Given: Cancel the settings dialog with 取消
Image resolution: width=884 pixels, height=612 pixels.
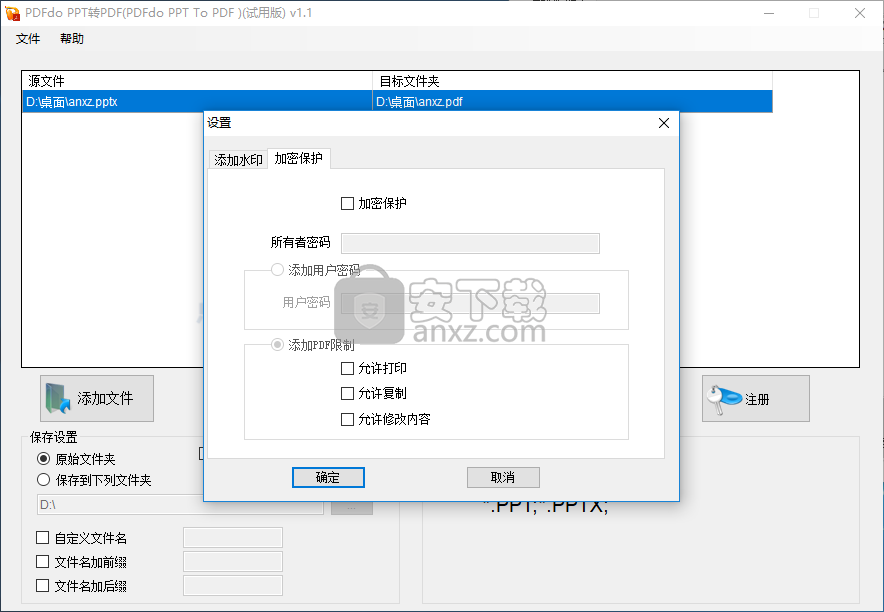Looking at the screenshot, I should point(503,477).
